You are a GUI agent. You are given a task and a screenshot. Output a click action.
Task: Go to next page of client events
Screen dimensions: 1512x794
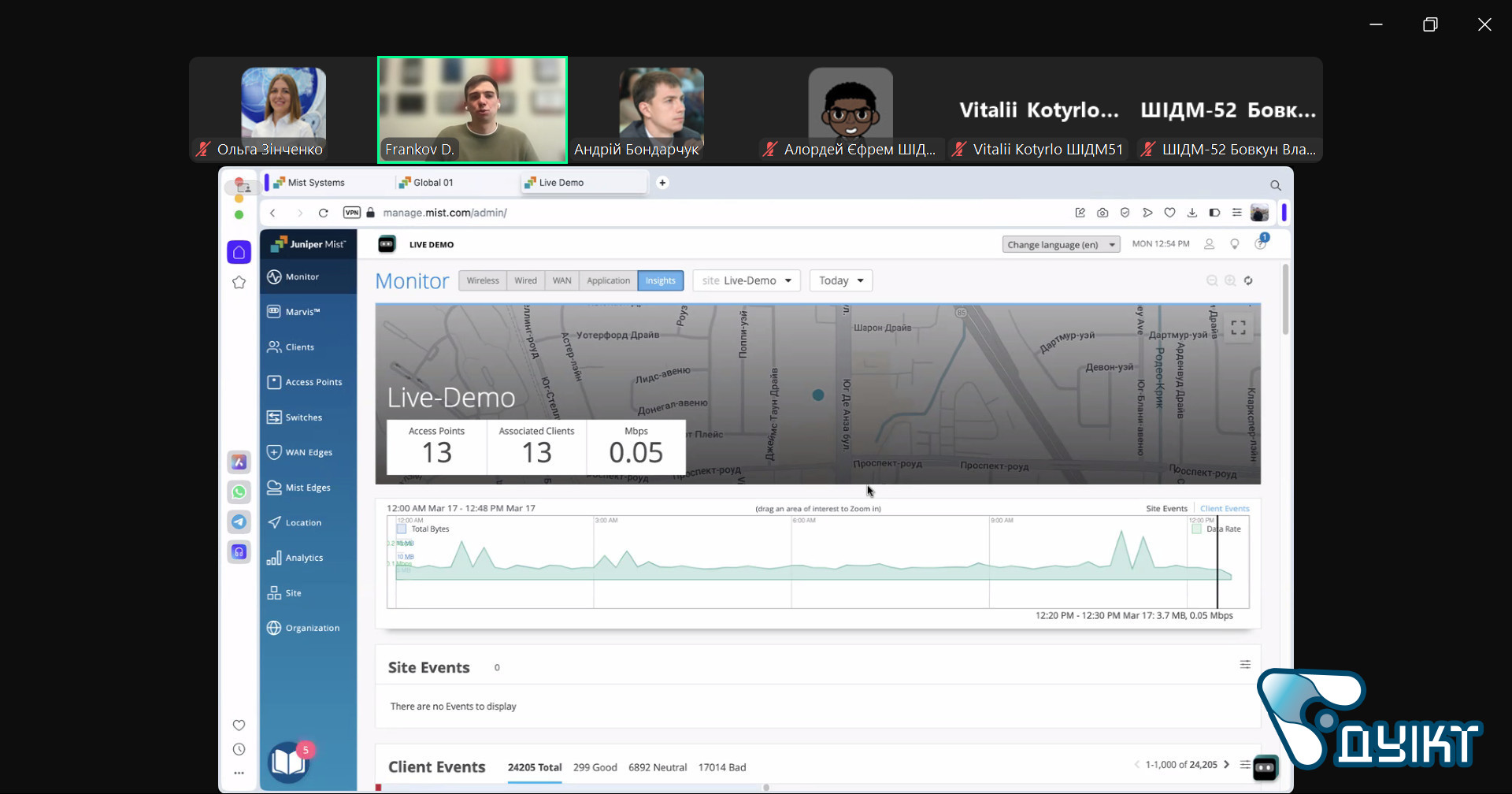point(1226,764)
